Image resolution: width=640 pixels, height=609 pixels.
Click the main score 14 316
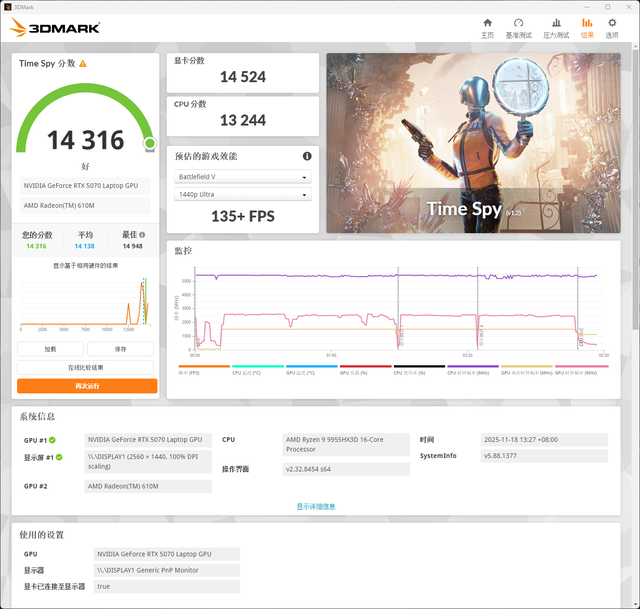[85, 140]
